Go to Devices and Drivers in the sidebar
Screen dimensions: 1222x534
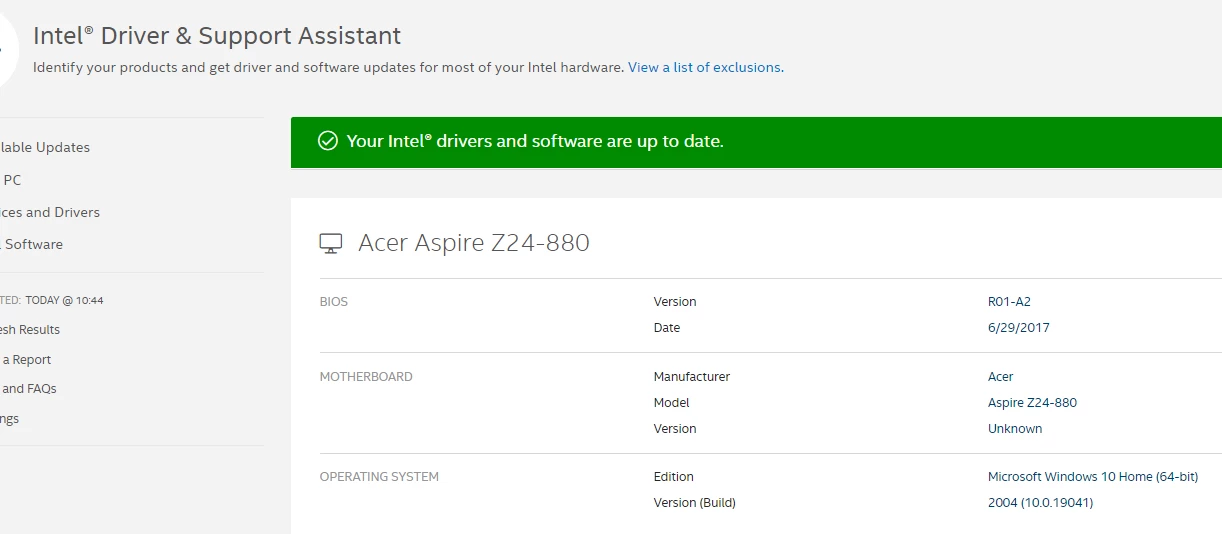click(x=50, y=212)
